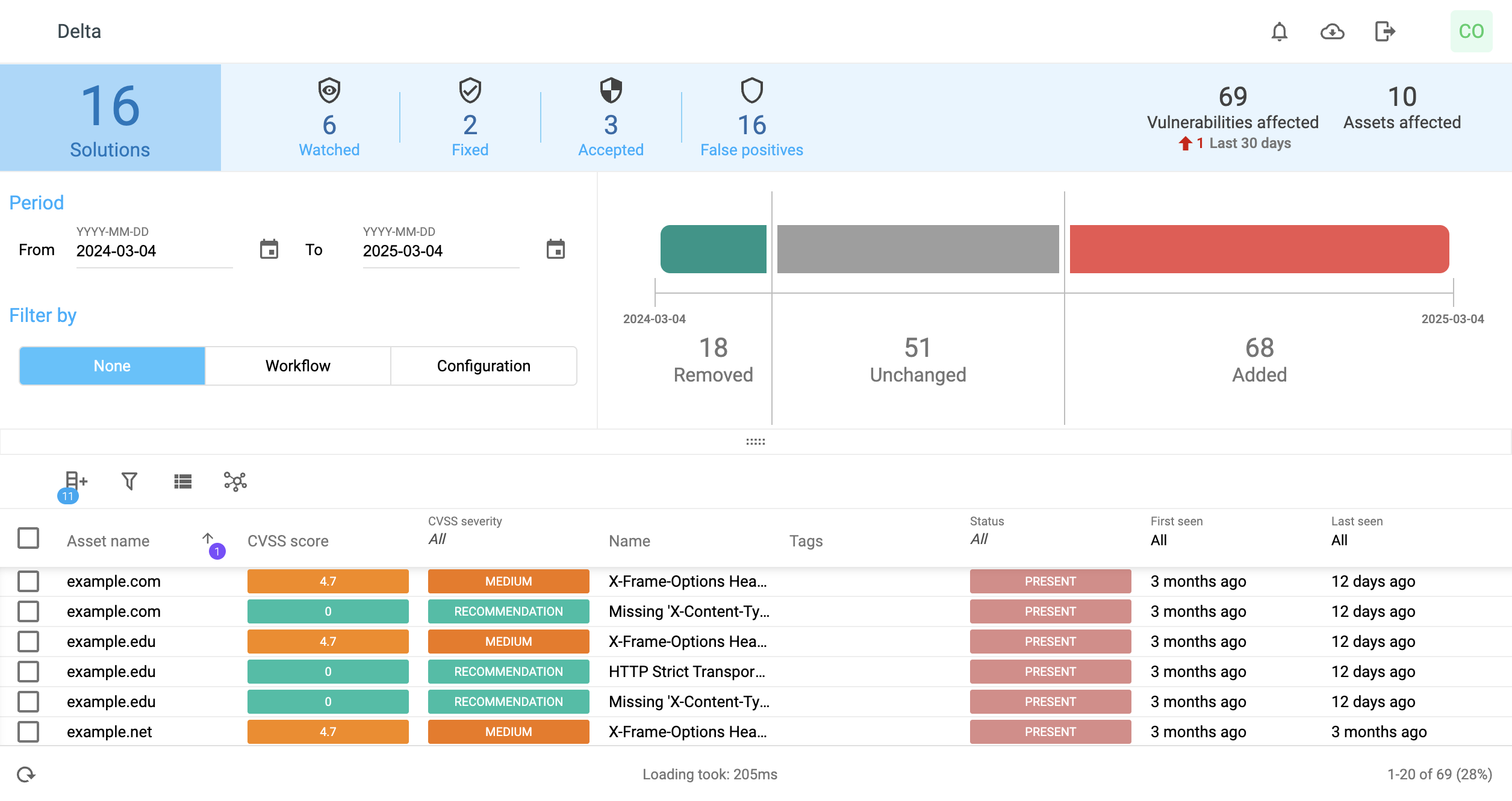
Task: Click the cloud download icon
Action: (x=1332, y=31)
